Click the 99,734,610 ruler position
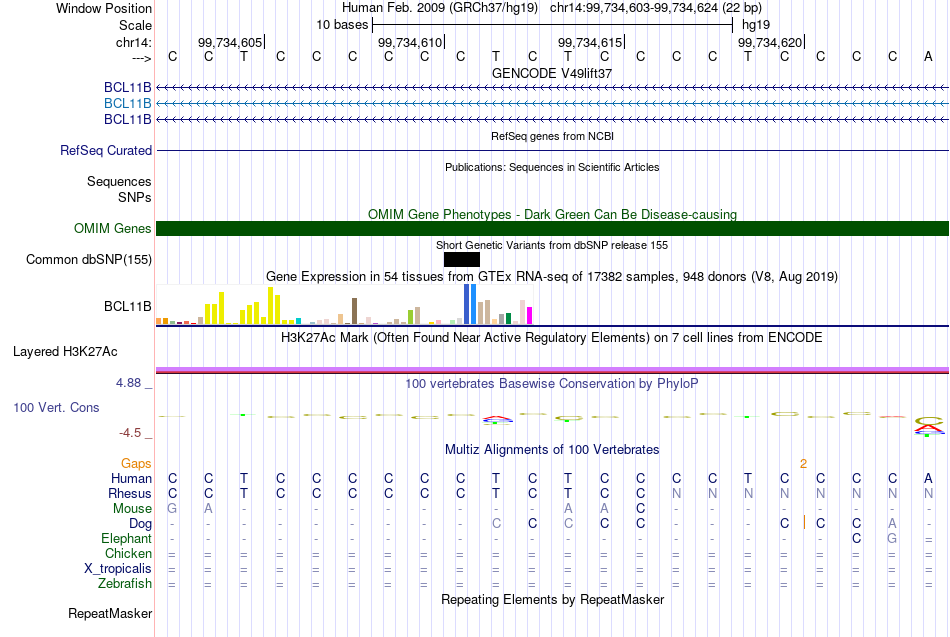The width and height of the screenshot is (950, 637). coord(410,42)
